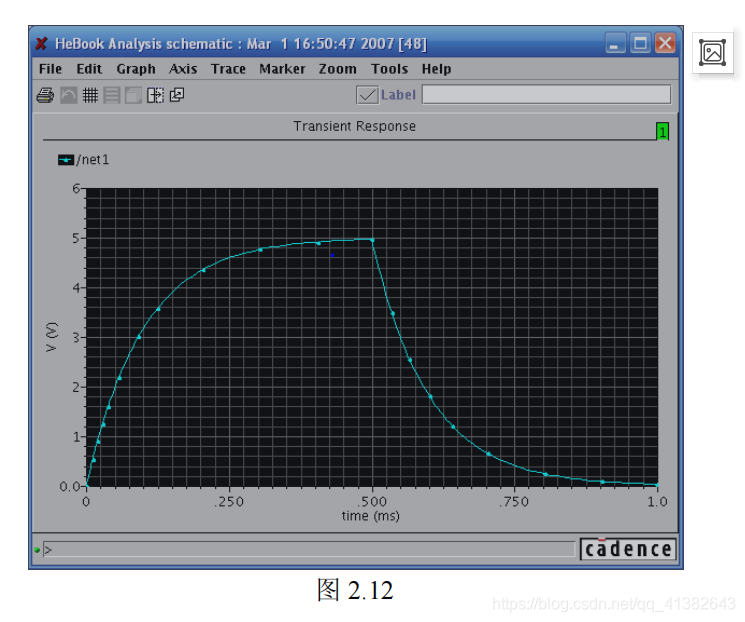This screenshot has height=622, width=745.
Task: Click the undo arrow toolbar icon
Action: 68,96
